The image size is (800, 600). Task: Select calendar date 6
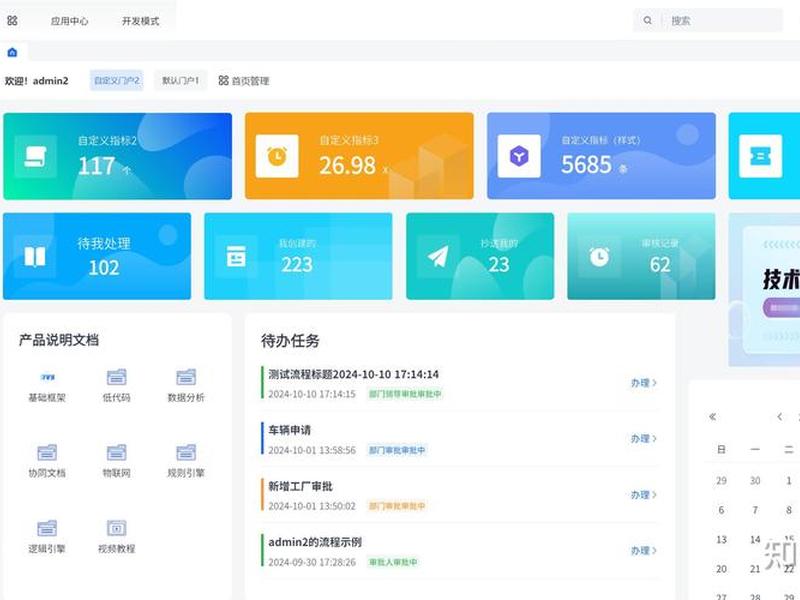point(721,510)
